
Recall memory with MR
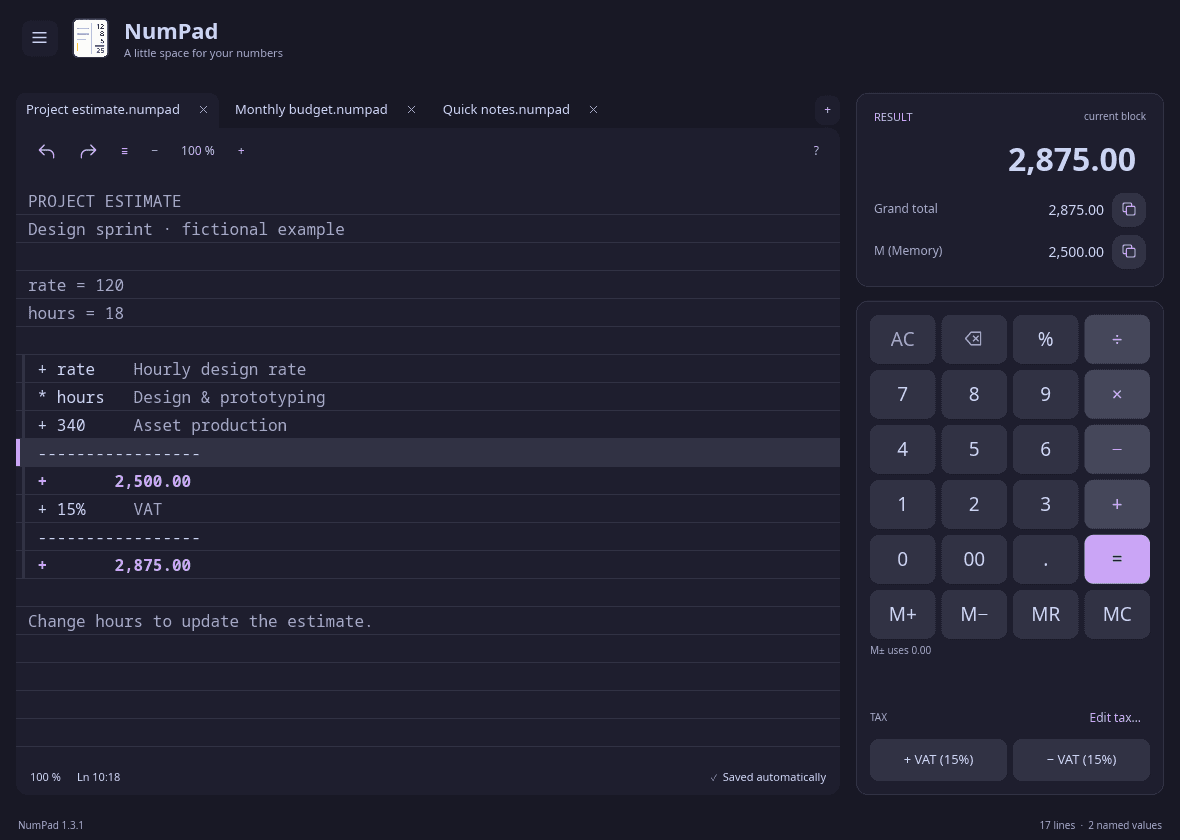[x=1045, y=614]
